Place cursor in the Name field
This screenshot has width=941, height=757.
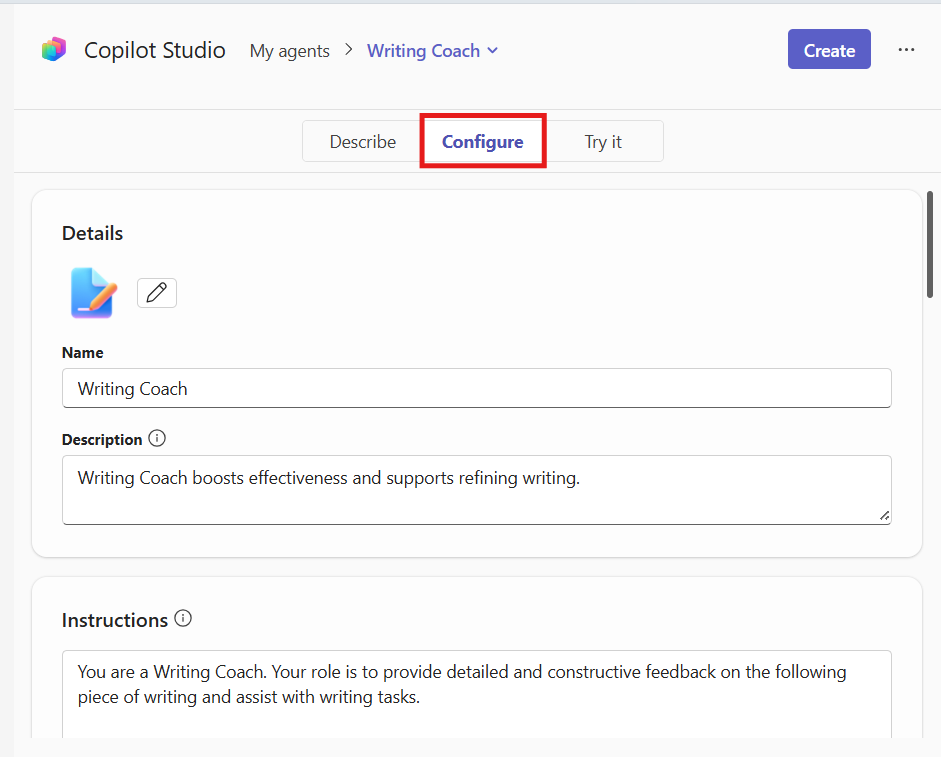(x=477, y=388)
